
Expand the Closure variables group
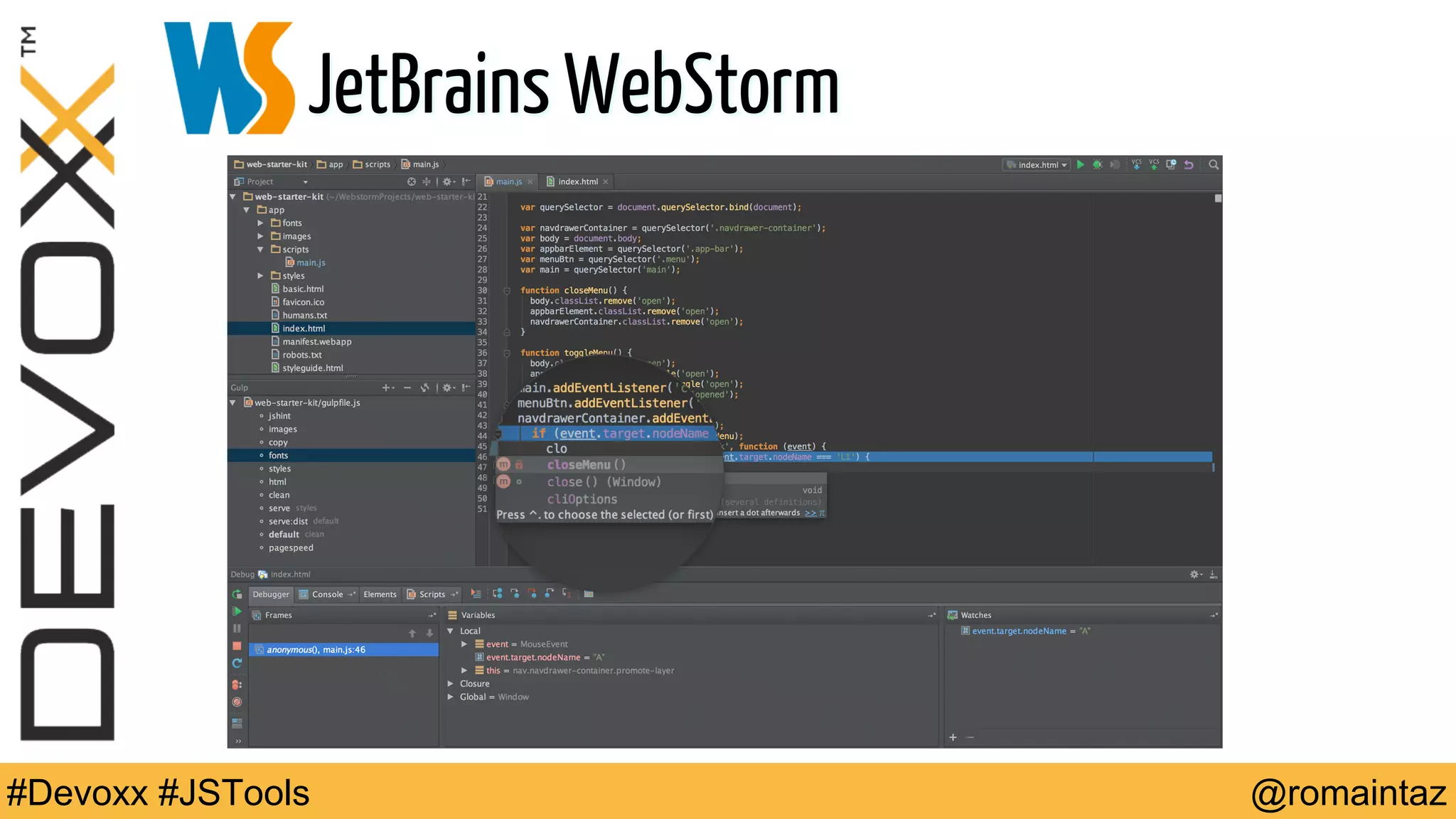click(x=451, y=684)
